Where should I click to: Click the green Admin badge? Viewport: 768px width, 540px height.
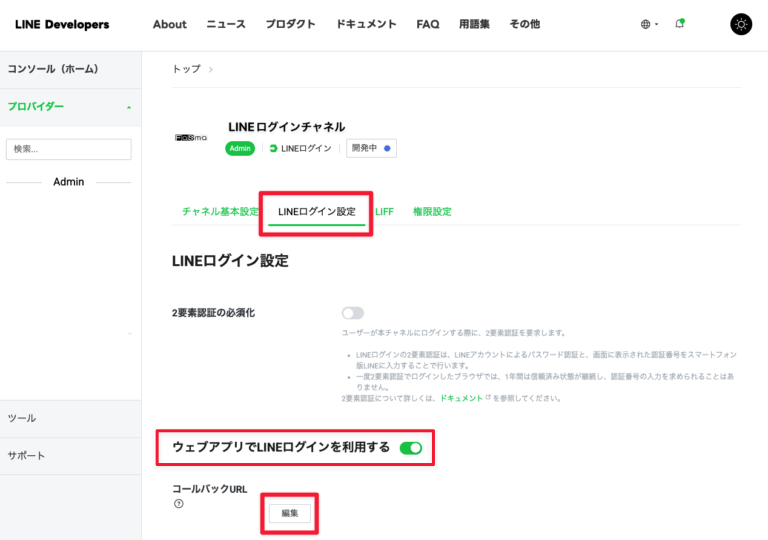click(x=240, y=149)
